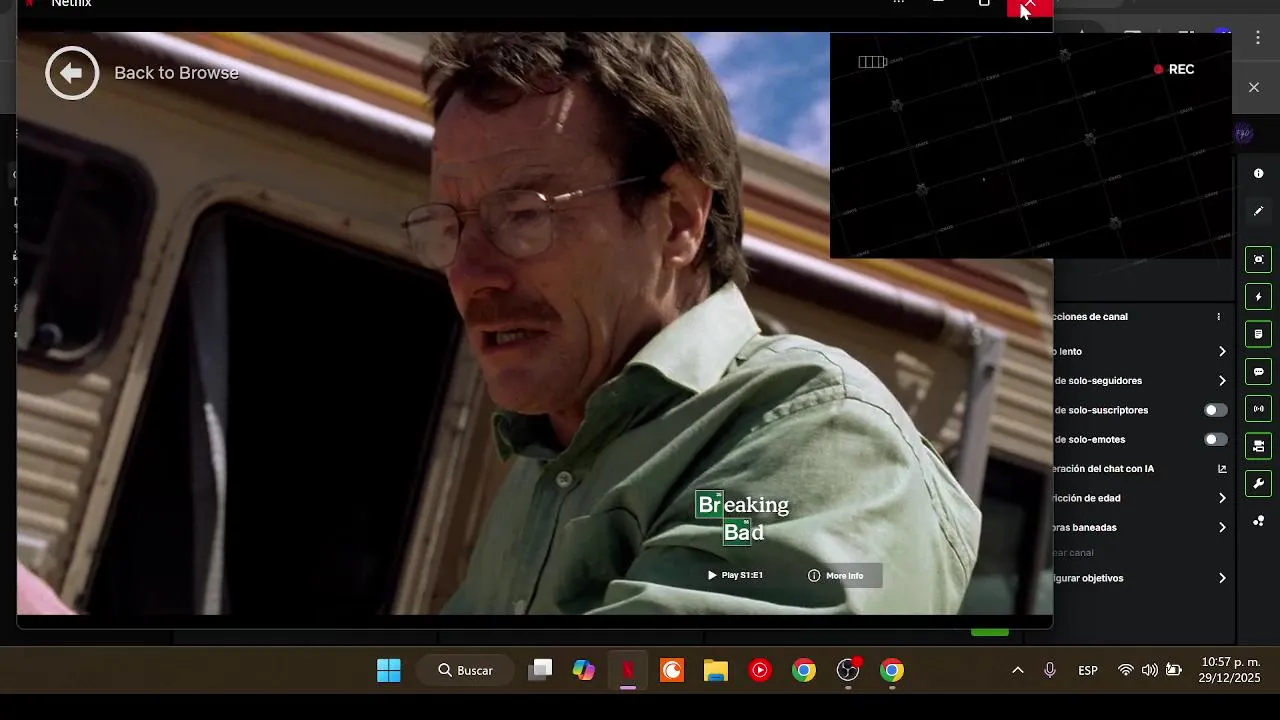1280x720 pixels.
Task: Click the battery status tray icon
Action: (1174, 670)
